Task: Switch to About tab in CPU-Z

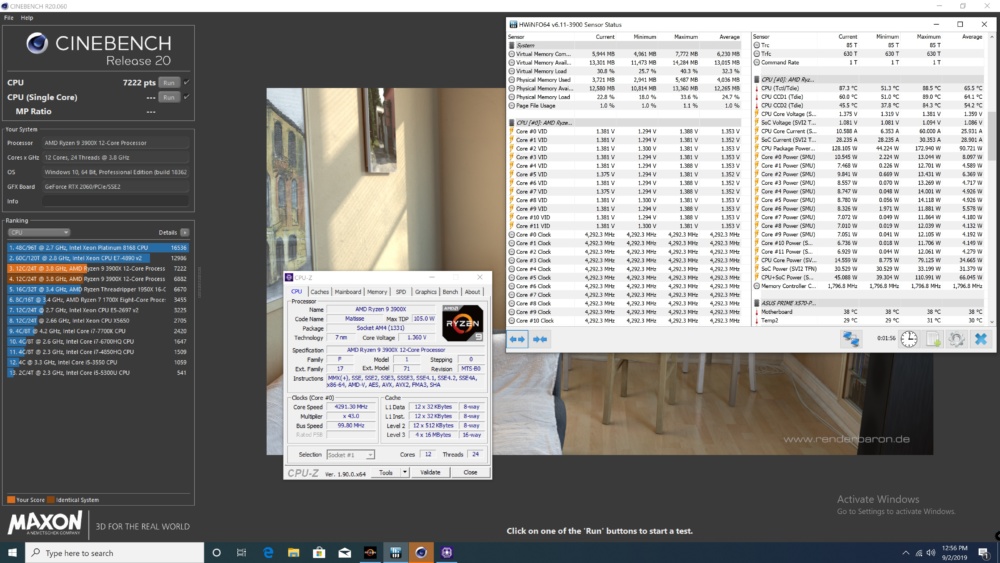Action: click(472, 291)
